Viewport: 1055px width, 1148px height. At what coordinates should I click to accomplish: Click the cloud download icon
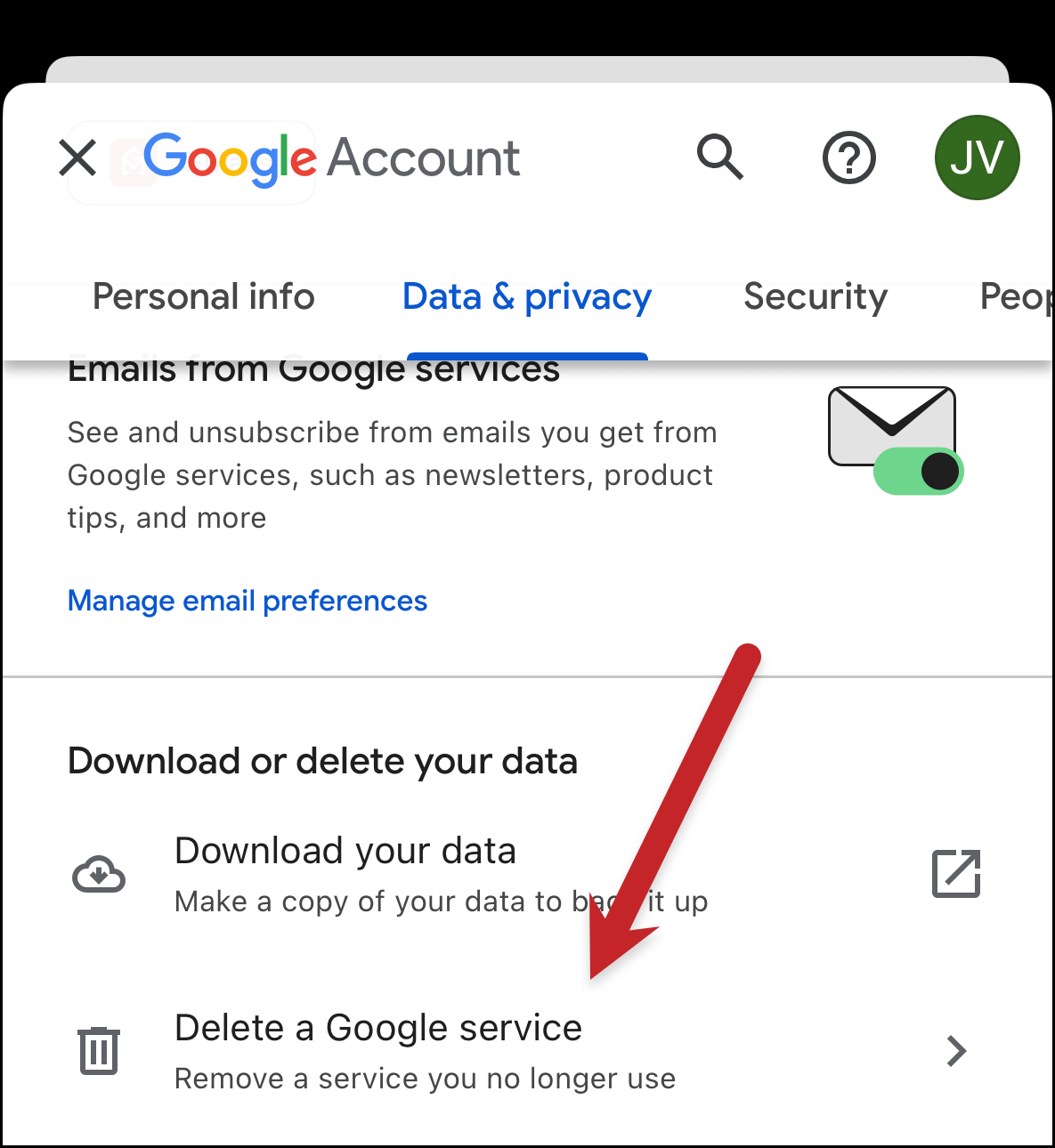[99, 874]
